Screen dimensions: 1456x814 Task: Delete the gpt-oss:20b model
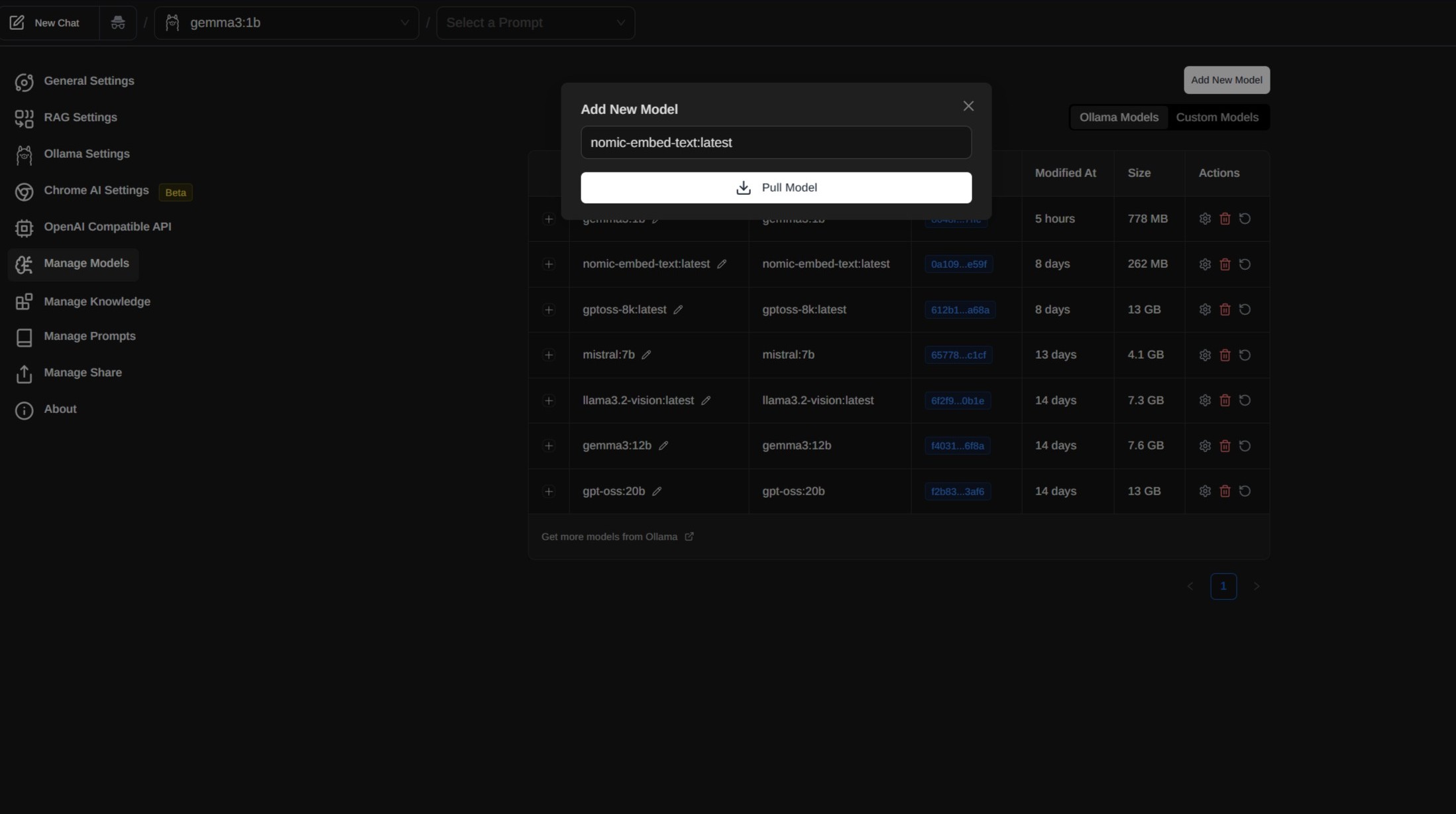click(x=1225, y=491)
